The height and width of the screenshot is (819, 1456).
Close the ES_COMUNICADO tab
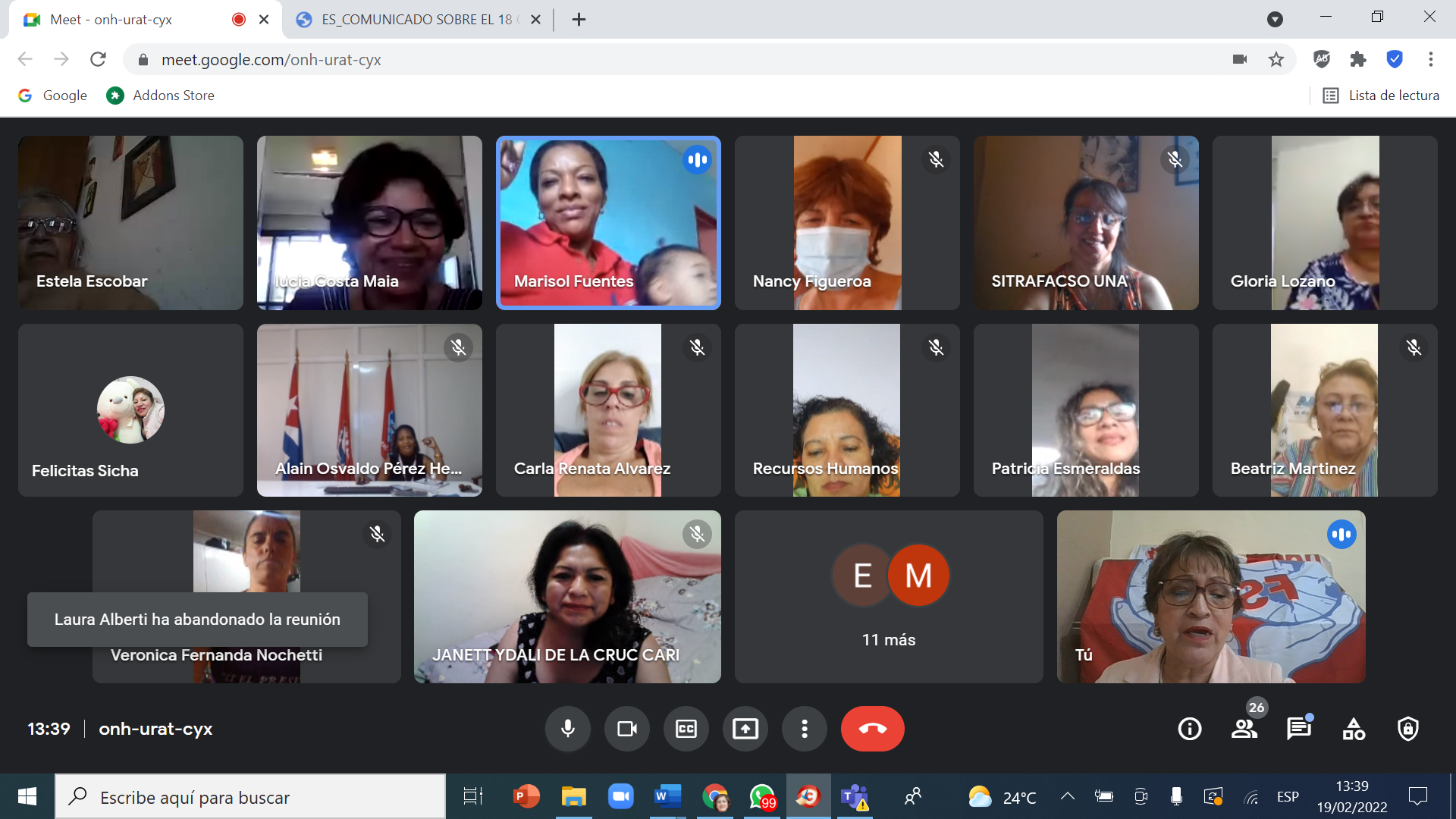click(535, 20)
